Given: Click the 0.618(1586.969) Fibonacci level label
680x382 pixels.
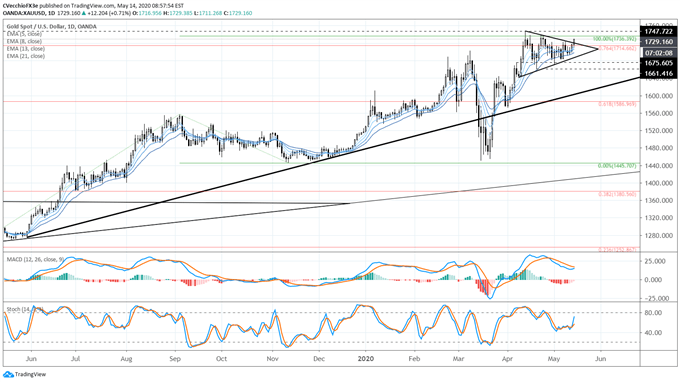Looking at the screenshot, I should point(617,104).
